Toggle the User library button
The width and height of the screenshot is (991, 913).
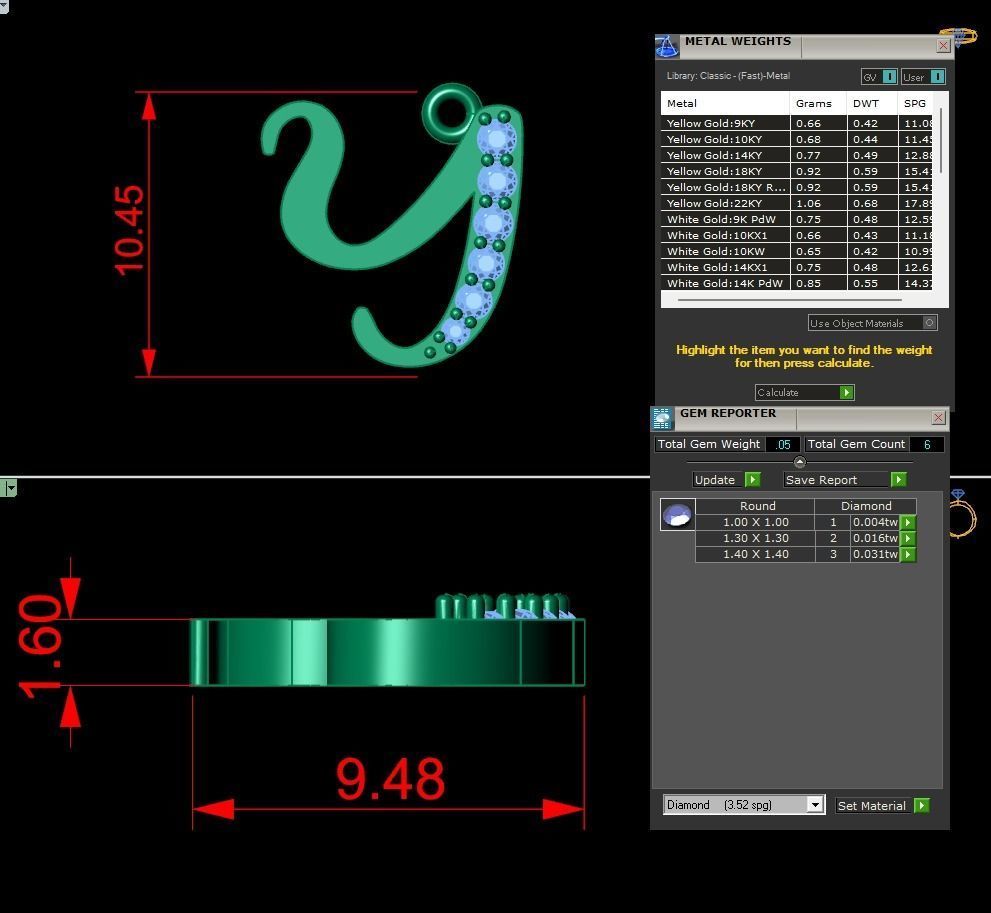pyautogui.click(x=923, y=76)
